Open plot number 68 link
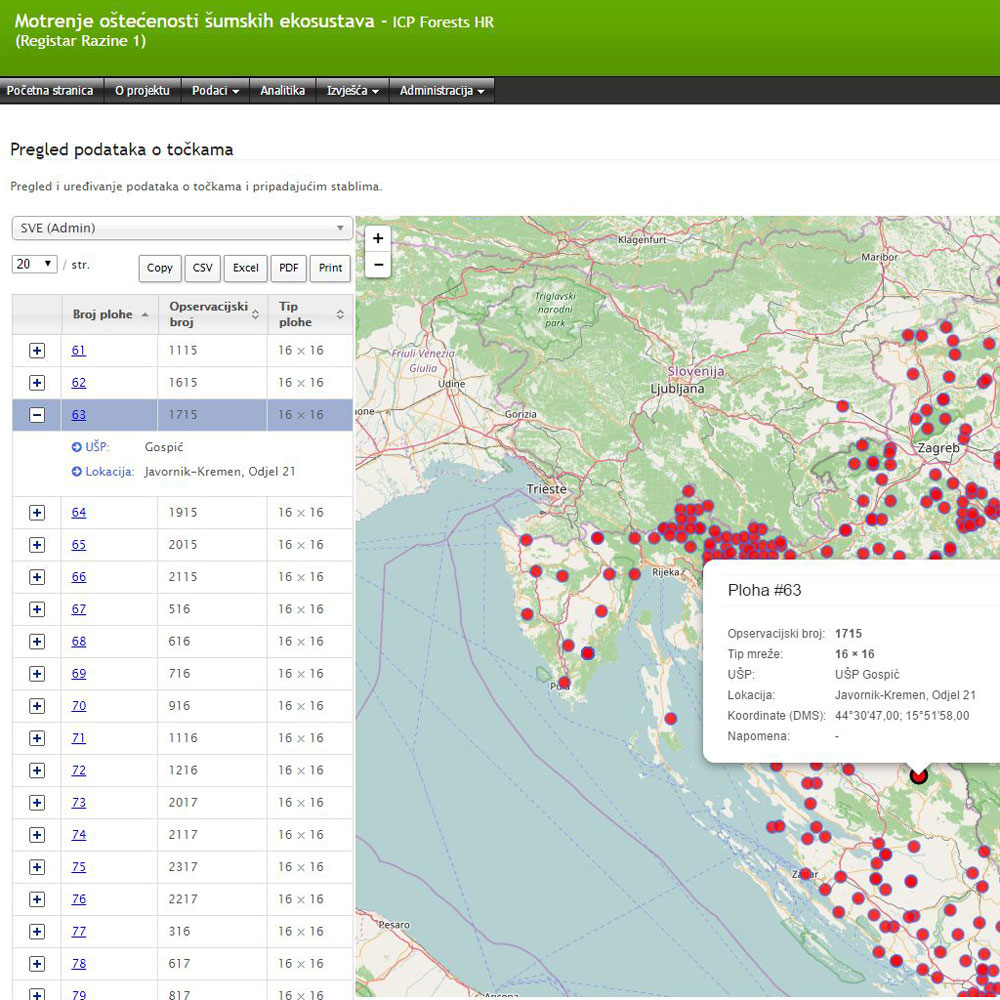This screenshot has width=1000, height=1000. coord(79,642)
